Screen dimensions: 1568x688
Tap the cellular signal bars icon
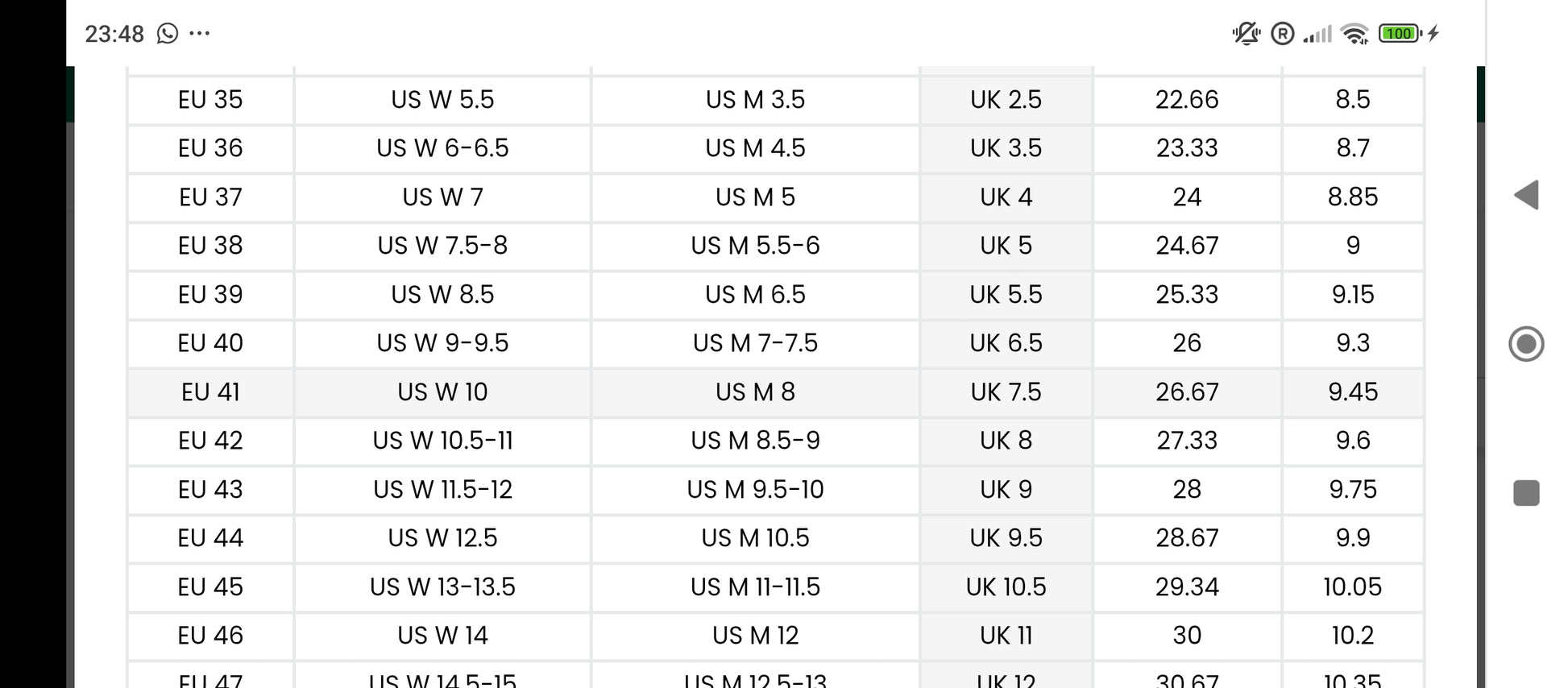coord(1317,34)
